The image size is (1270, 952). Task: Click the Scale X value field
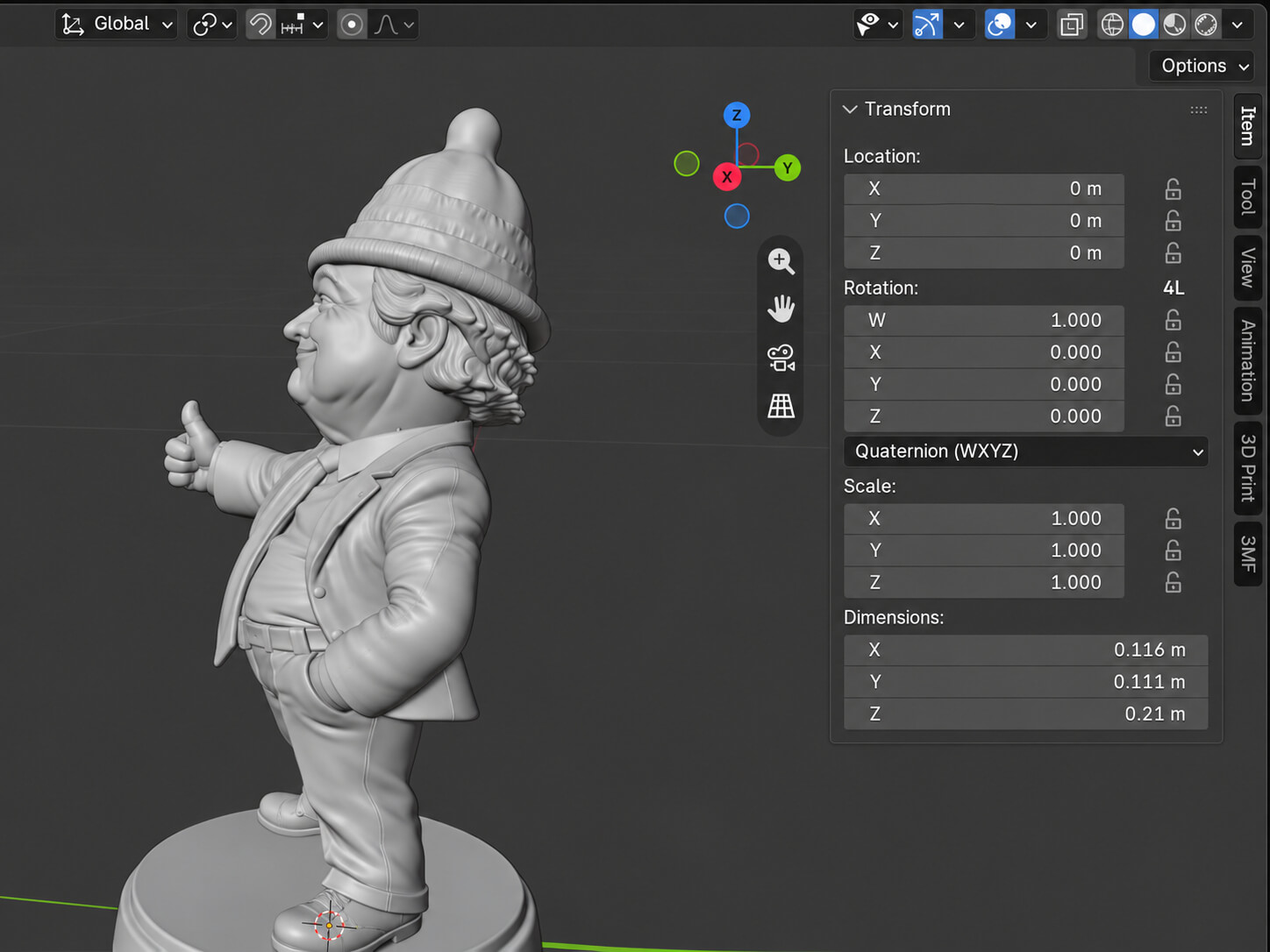984,518
